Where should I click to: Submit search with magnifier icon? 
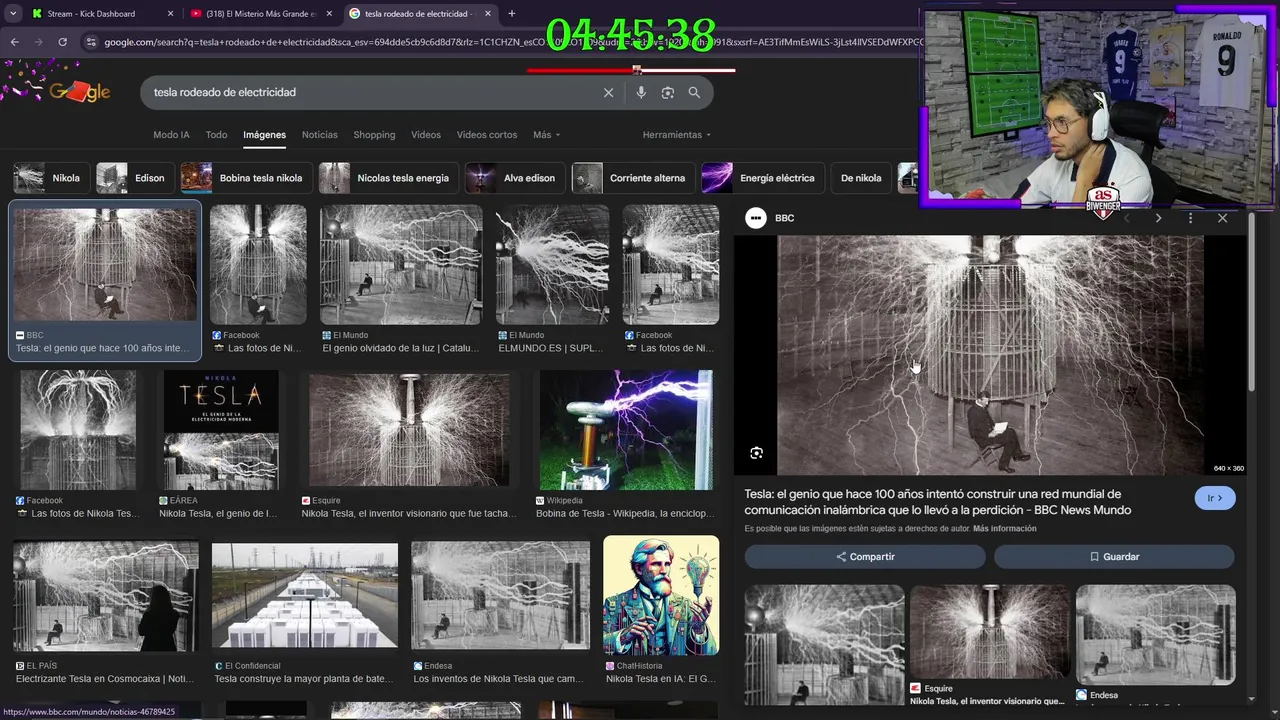tap(694, 92)
